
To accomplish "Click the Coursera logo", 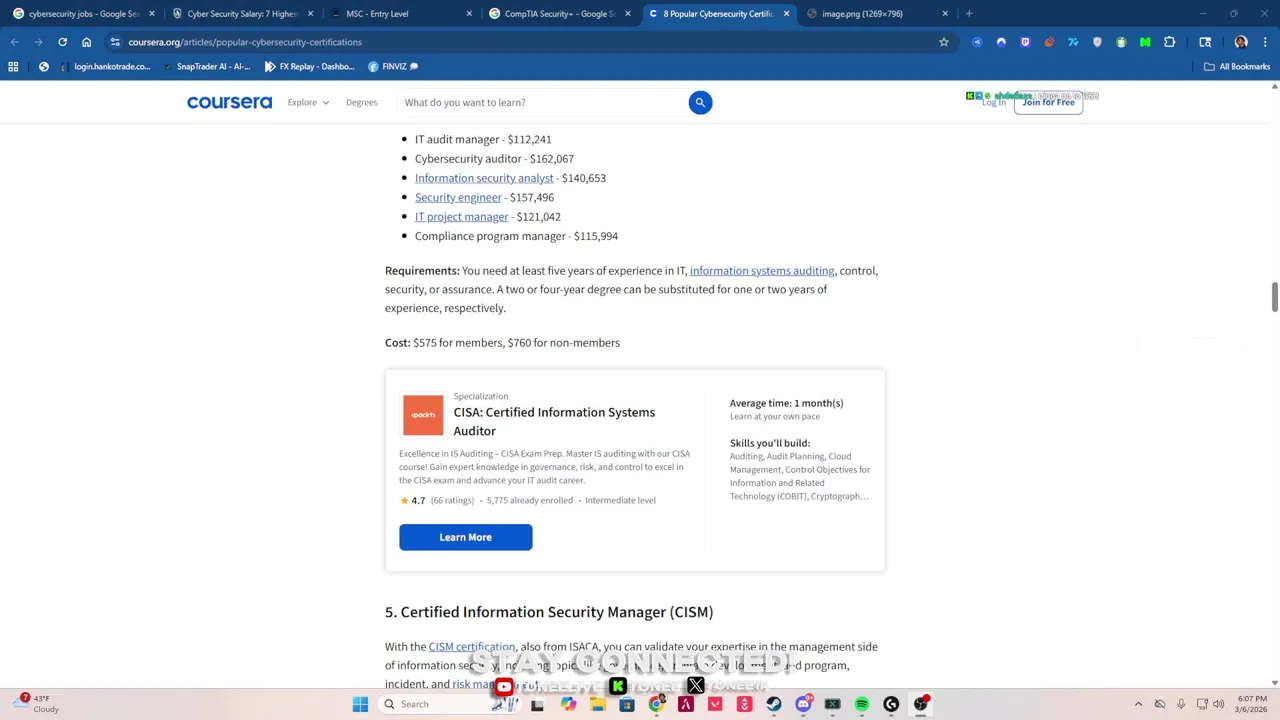I will point(229,102).
